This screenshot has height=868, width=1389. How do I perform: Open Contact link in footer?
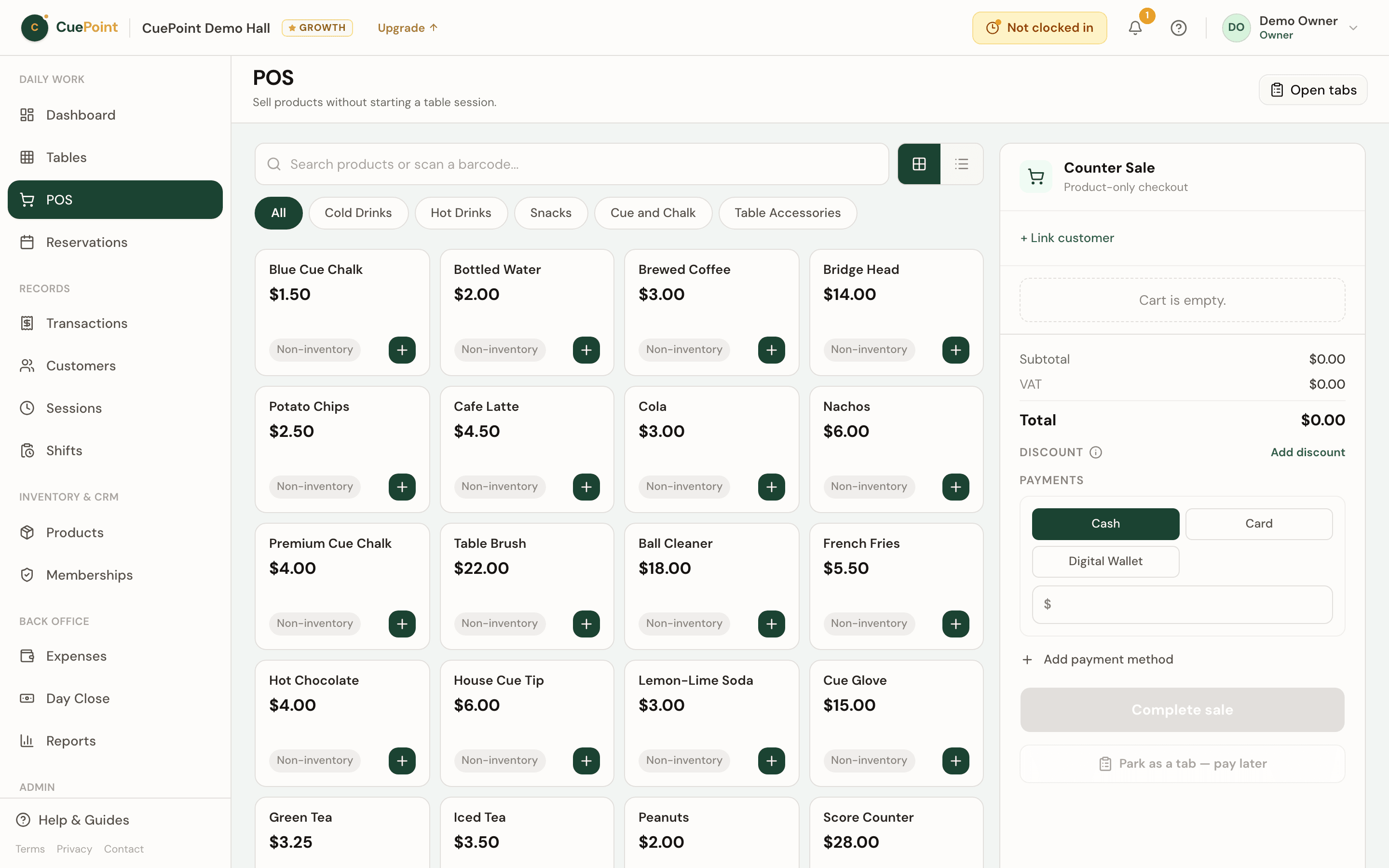click(124, 849)
